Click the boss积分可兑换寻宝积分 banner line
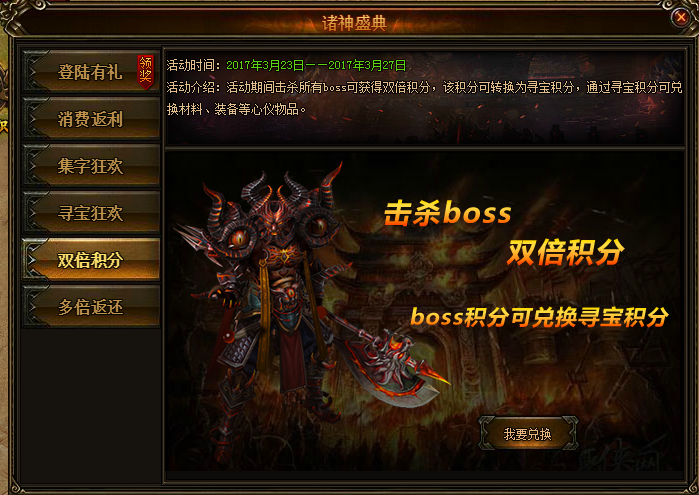This screenshot has height=495, width=699. click(539, 317)
